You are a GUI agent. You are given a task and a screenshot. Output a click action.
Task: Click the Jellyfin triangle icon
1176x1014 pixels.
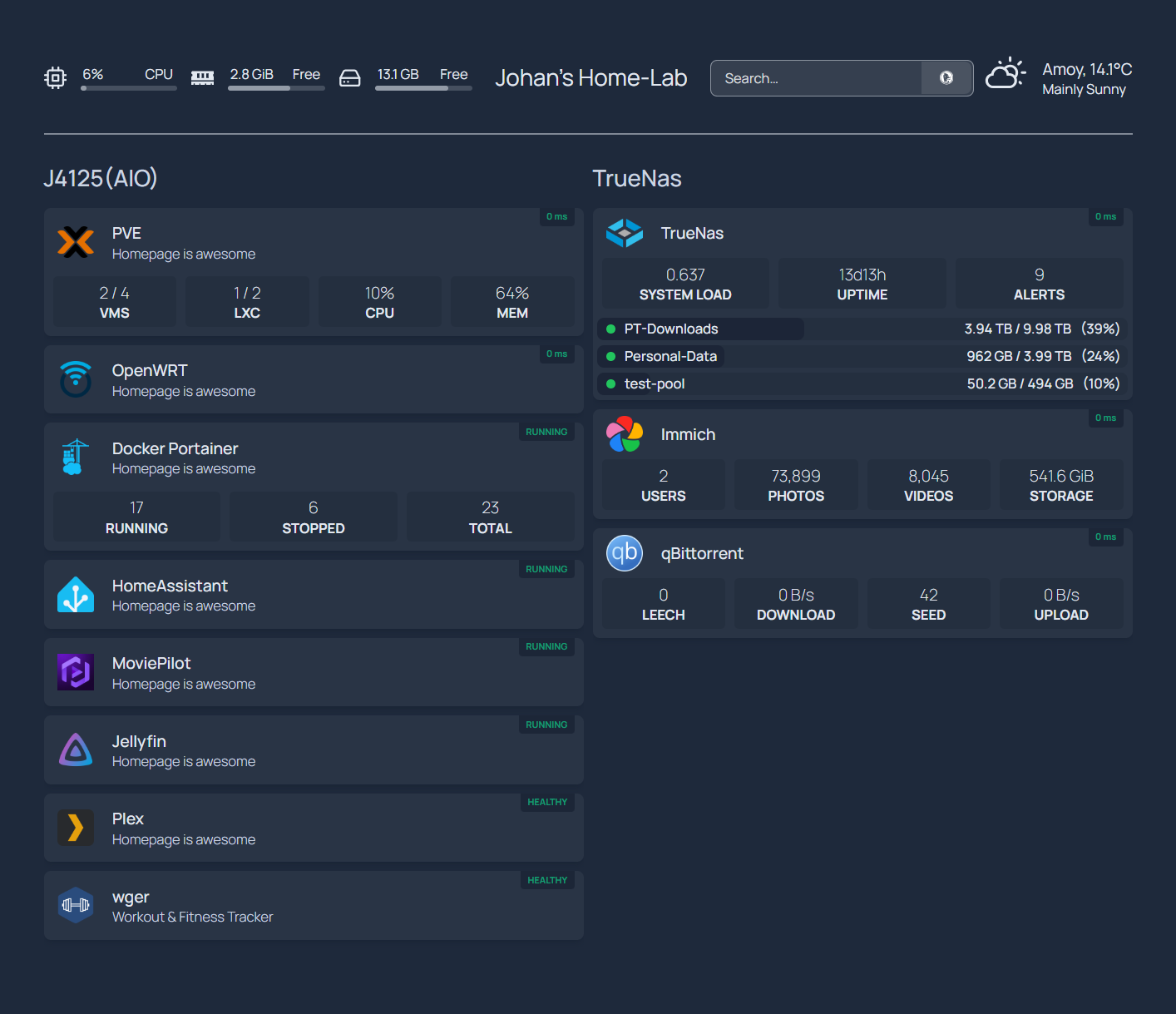click(x=76, y=750)
